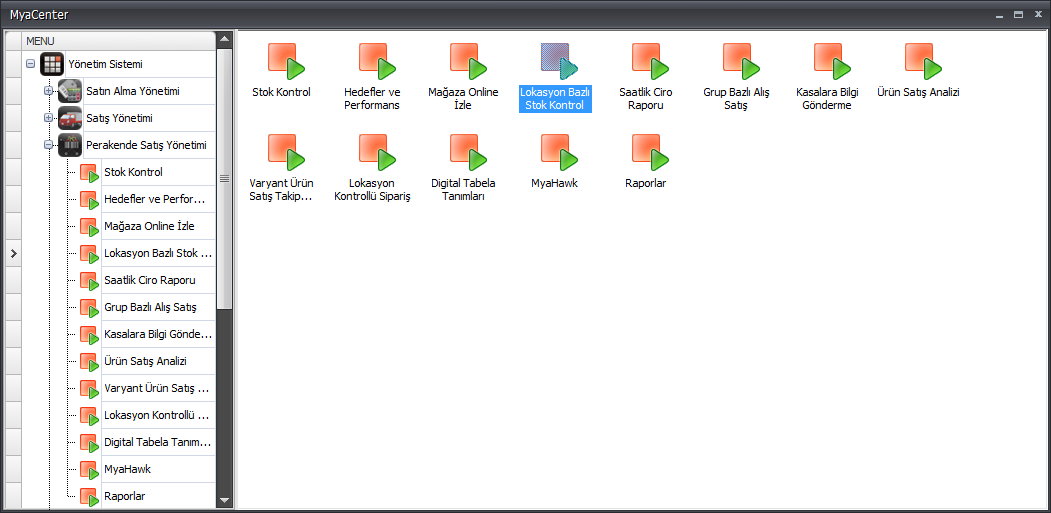Click small icon beside MyaHawk tree row

[89, 469]
